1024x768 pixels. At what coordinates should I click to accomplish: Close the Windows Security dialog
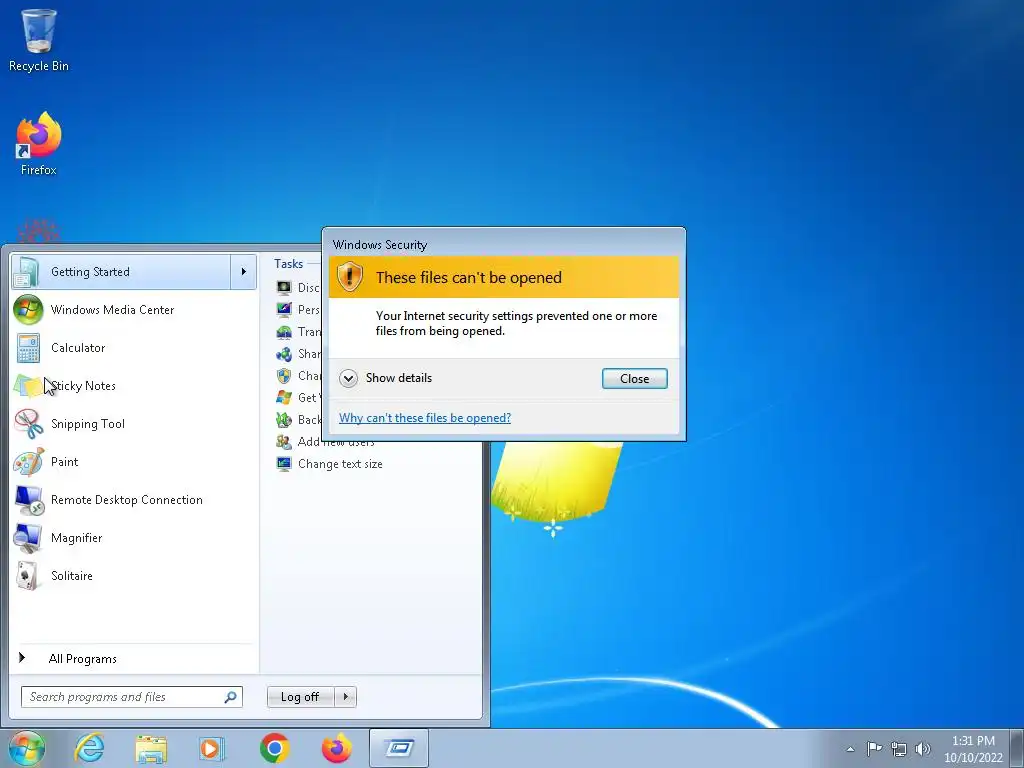pos(634,379)
